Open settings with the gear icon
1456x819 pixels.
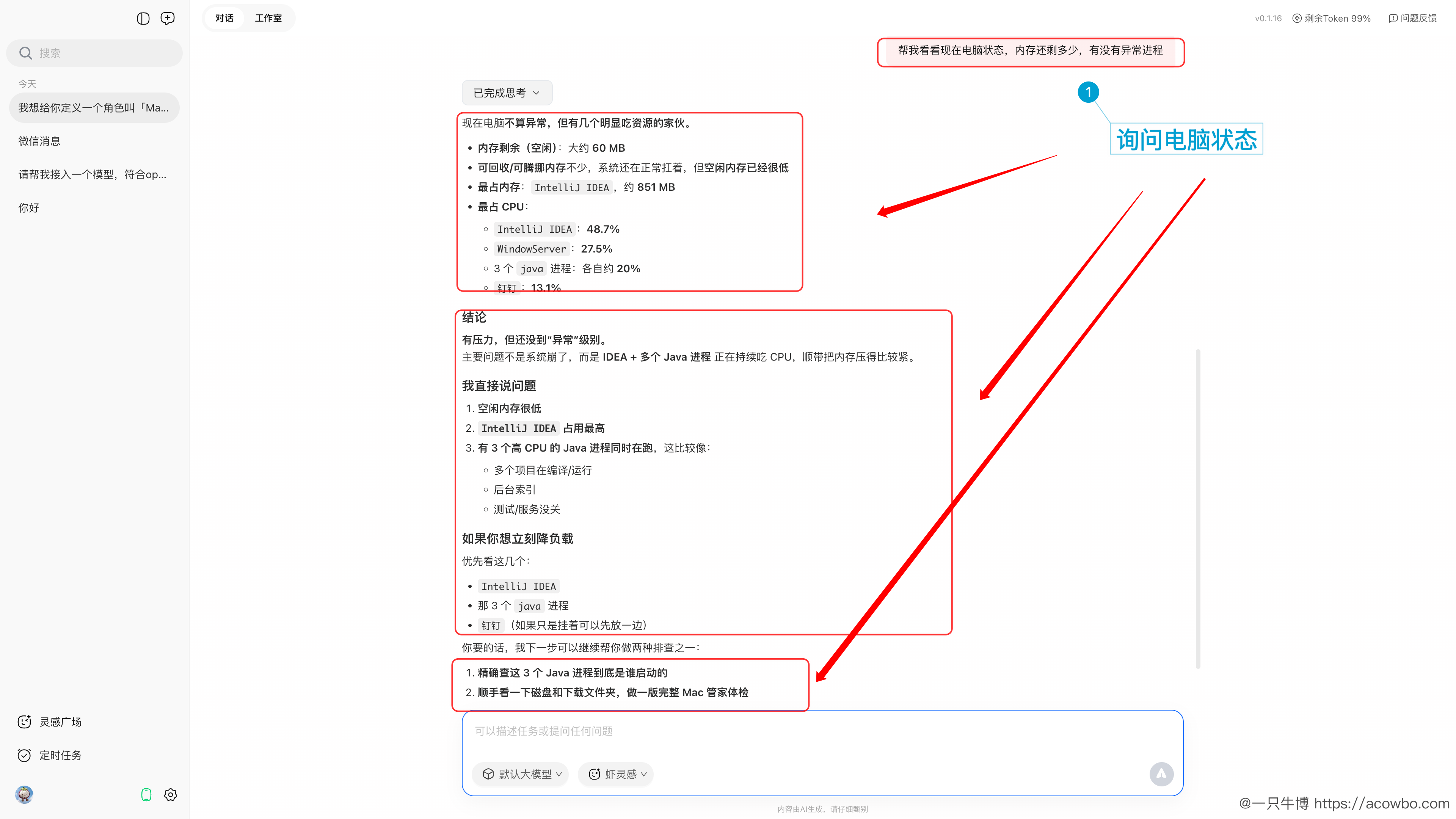pyautogui.click(x=170, y=795)
